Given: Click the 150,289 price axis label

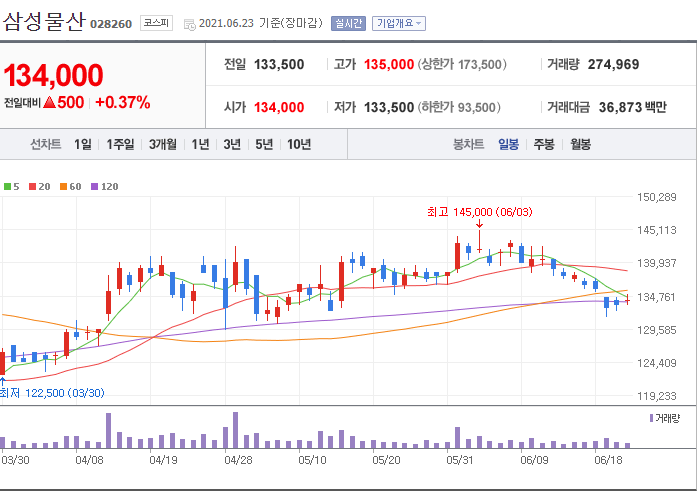Looking at the screenshot, I should click(x=657, y=197).
